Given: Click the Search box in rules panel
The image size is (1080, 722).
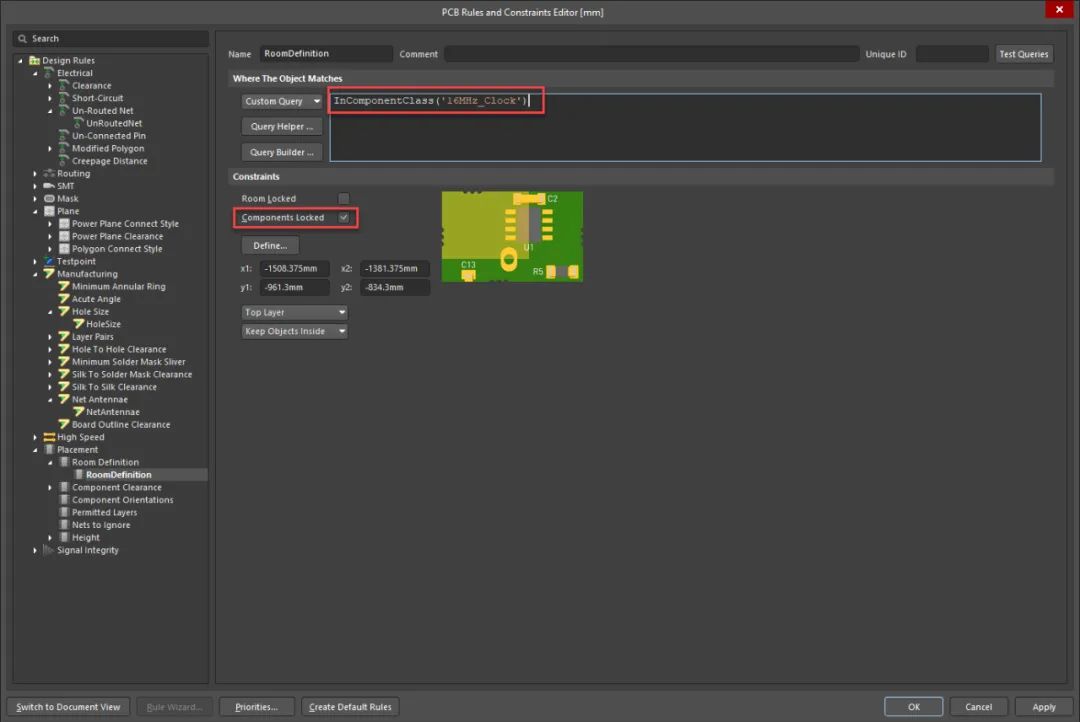Looking at the screenshot, I should tap(111, 39).
